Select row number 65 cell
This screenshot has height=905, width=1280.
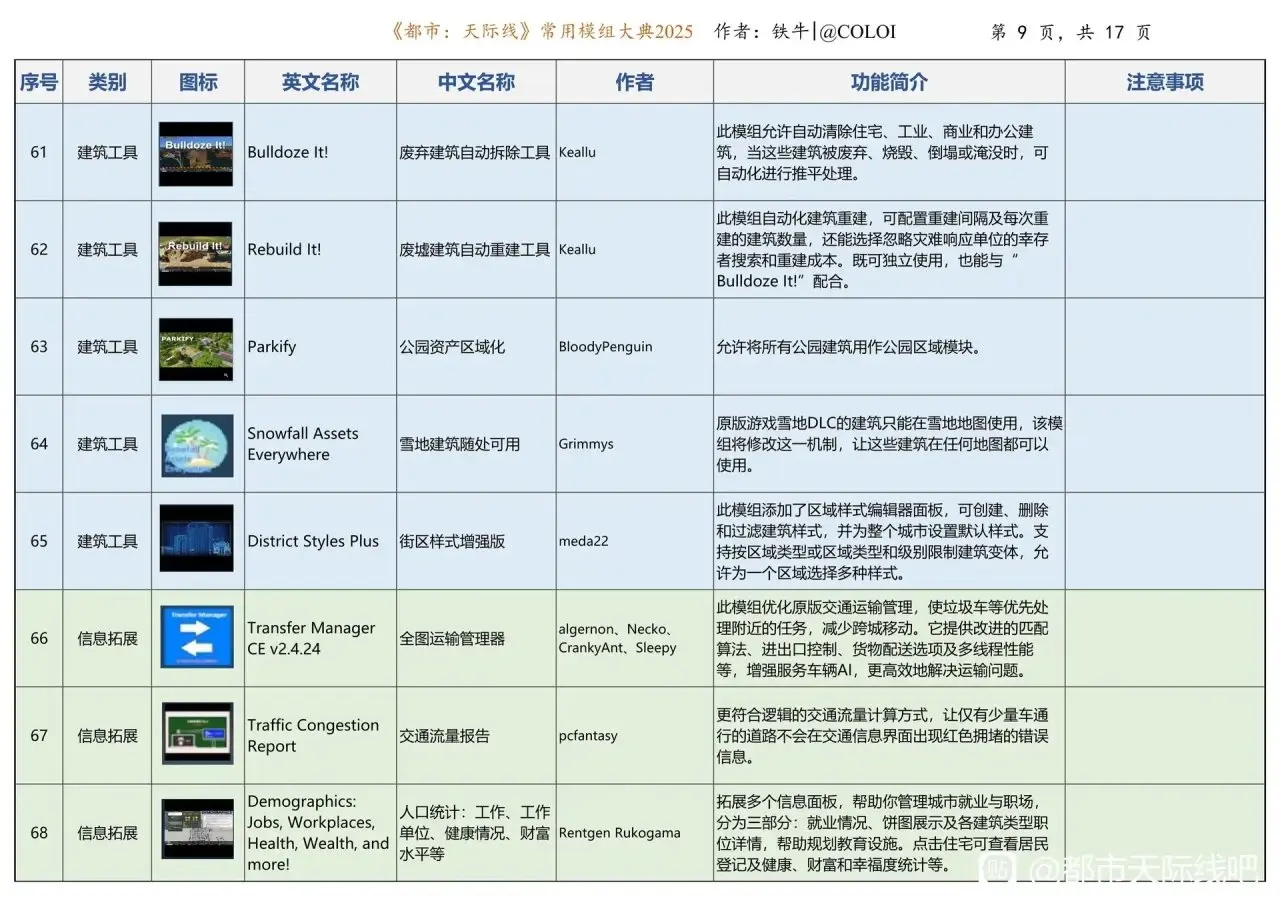(39, 541)
